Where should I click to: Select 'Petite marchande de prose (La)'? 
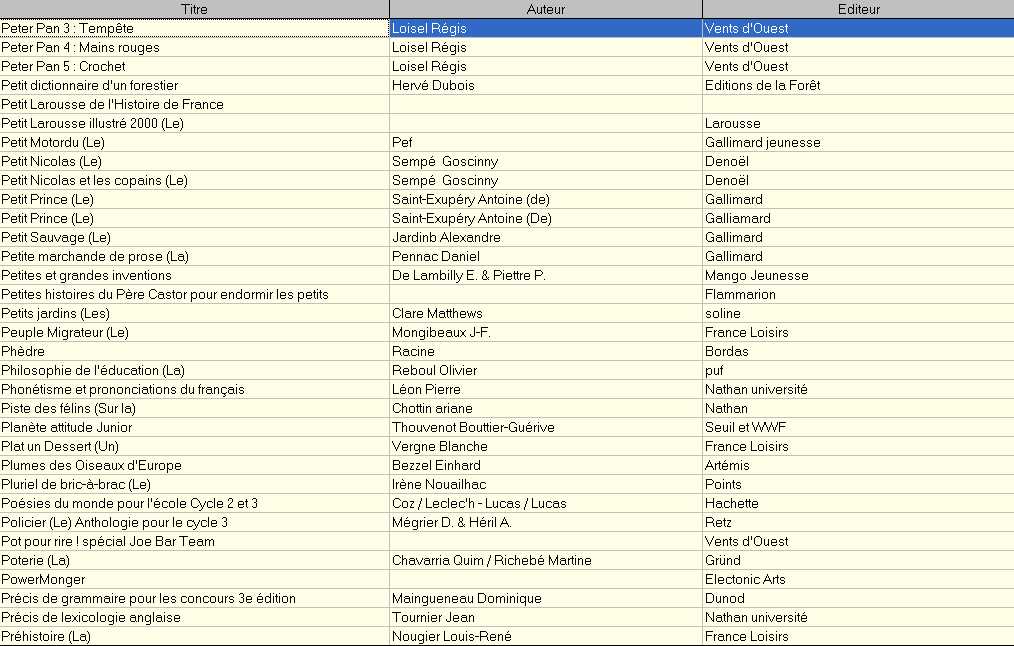[95, 256]
